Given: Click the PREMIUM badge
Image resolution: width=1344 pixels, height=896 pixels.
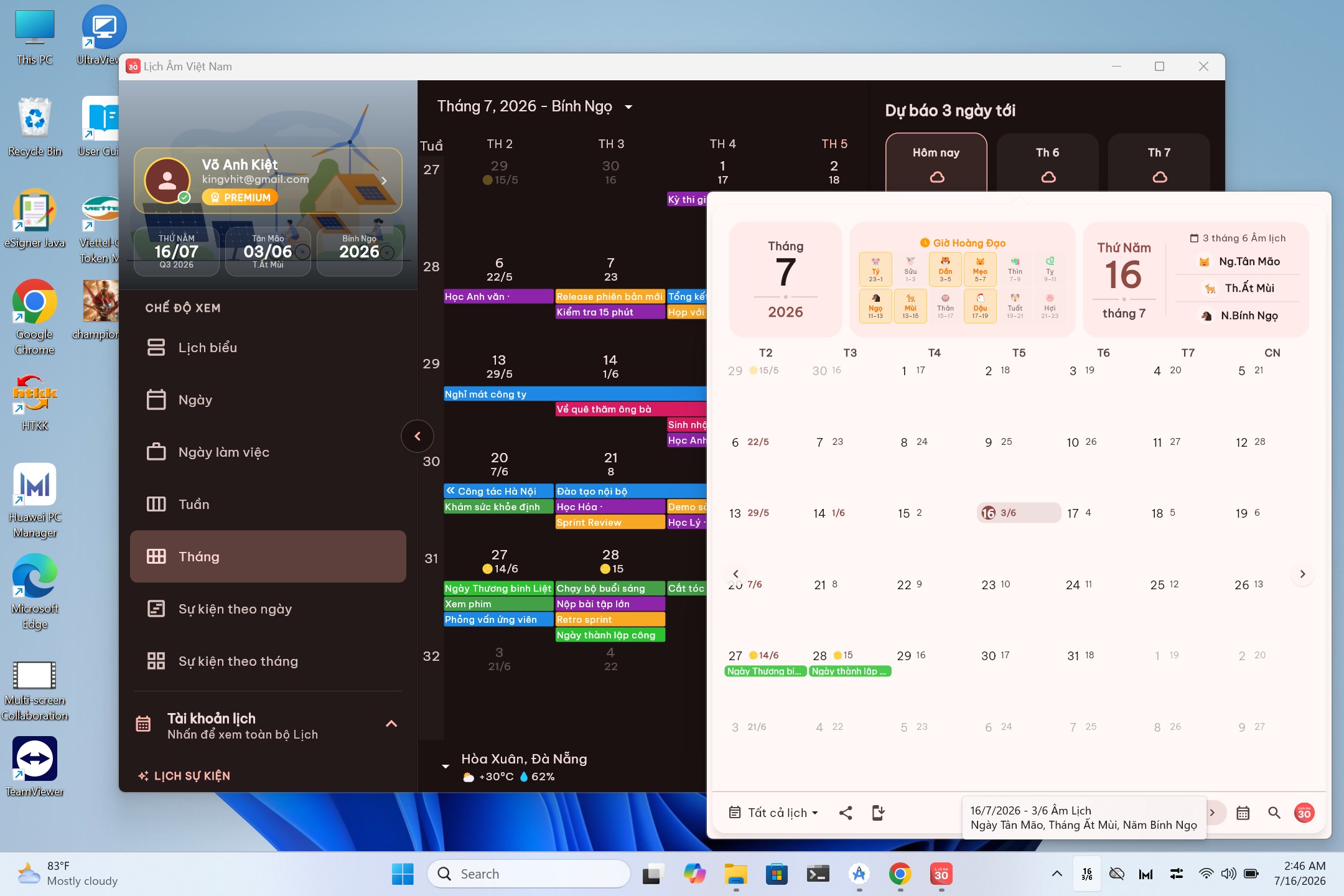Looking at the screenshot, I should [x=240, y=197].
